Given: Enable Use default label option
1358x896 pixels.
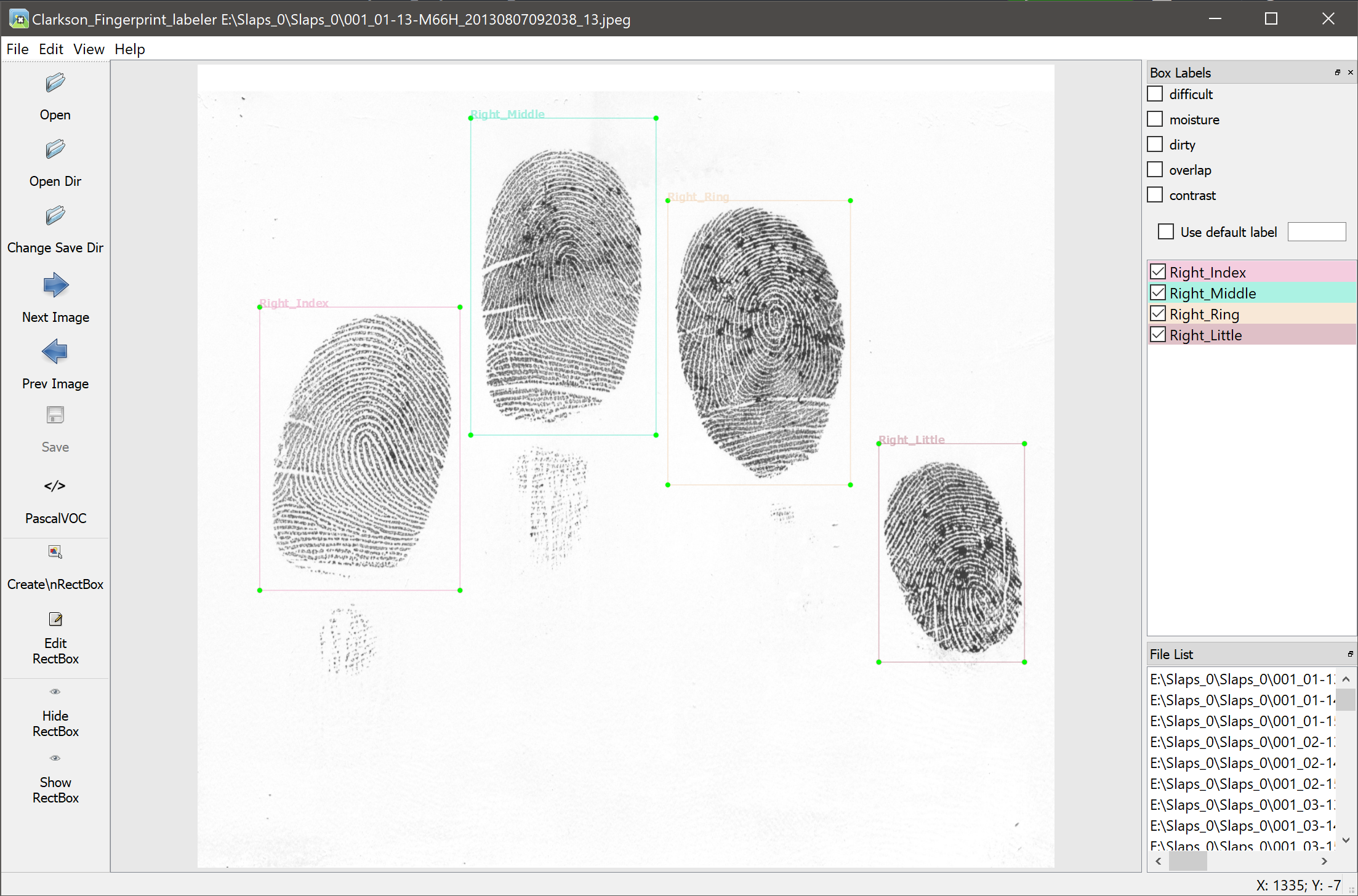Looking at the screenshot, I should click(x=1165, y=231).
